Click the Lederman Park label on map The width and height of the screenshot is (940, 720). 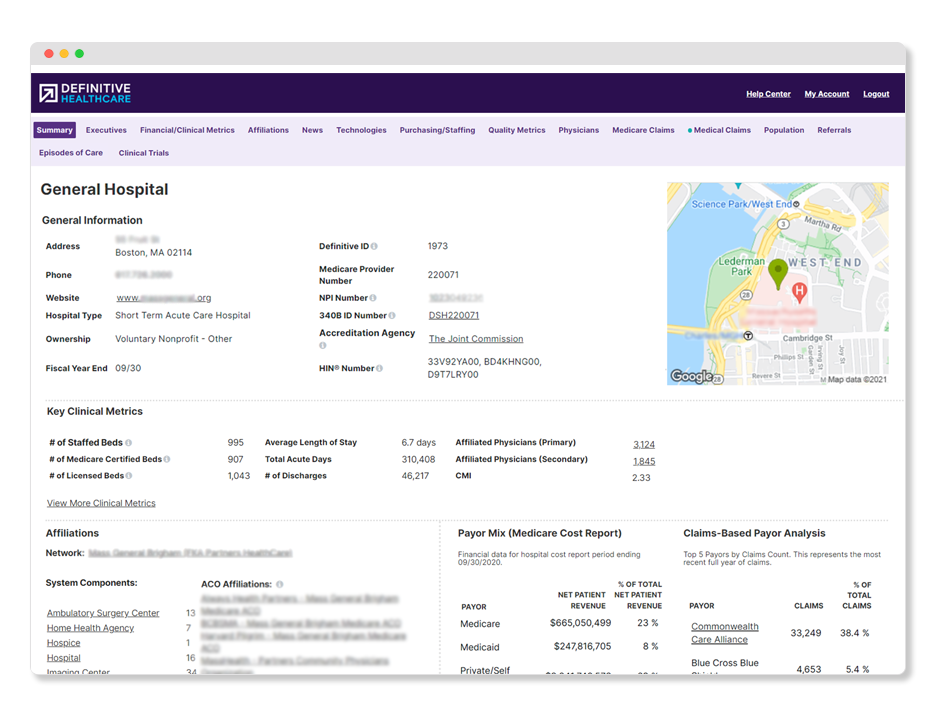point(742,267)
